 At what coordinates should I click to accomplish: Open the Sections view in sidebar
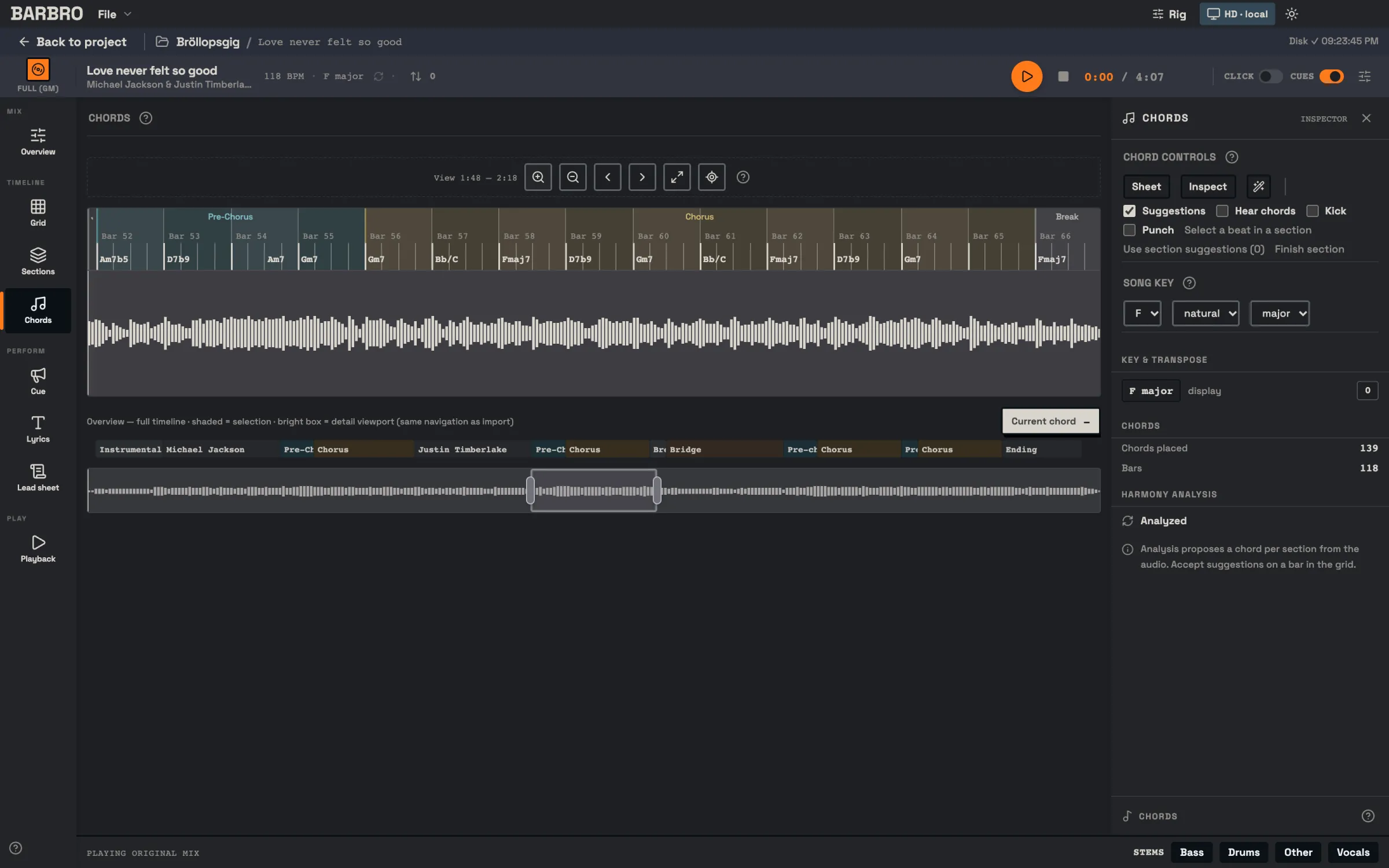[x=38, y=261]
